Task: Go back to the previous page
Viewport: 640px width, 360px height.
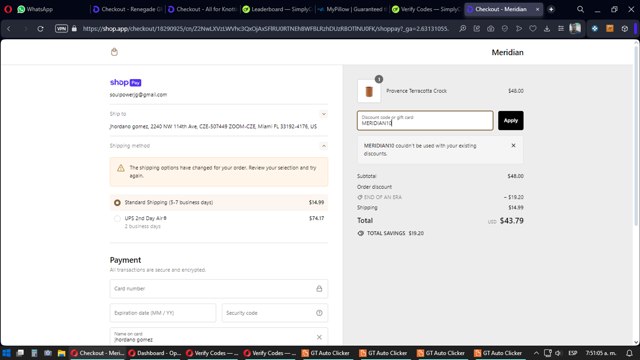Action: pyautogui.click(x=9, y=29)
